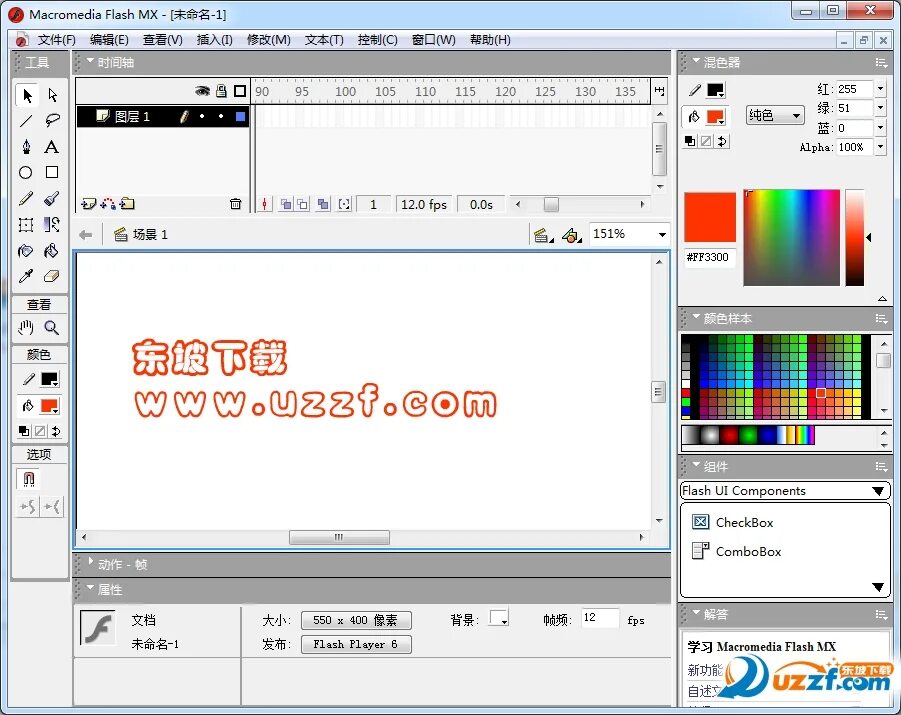Click the 帧频 frame rate input field
This screenshot has width=901, height=715.
point(600,618)
